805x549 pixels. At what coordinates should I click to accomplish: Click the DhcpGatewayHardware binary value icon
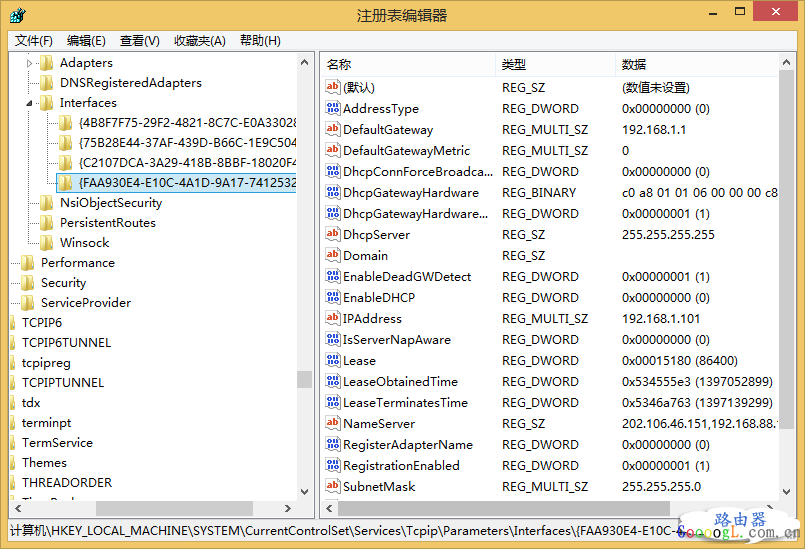click(333, 192)
